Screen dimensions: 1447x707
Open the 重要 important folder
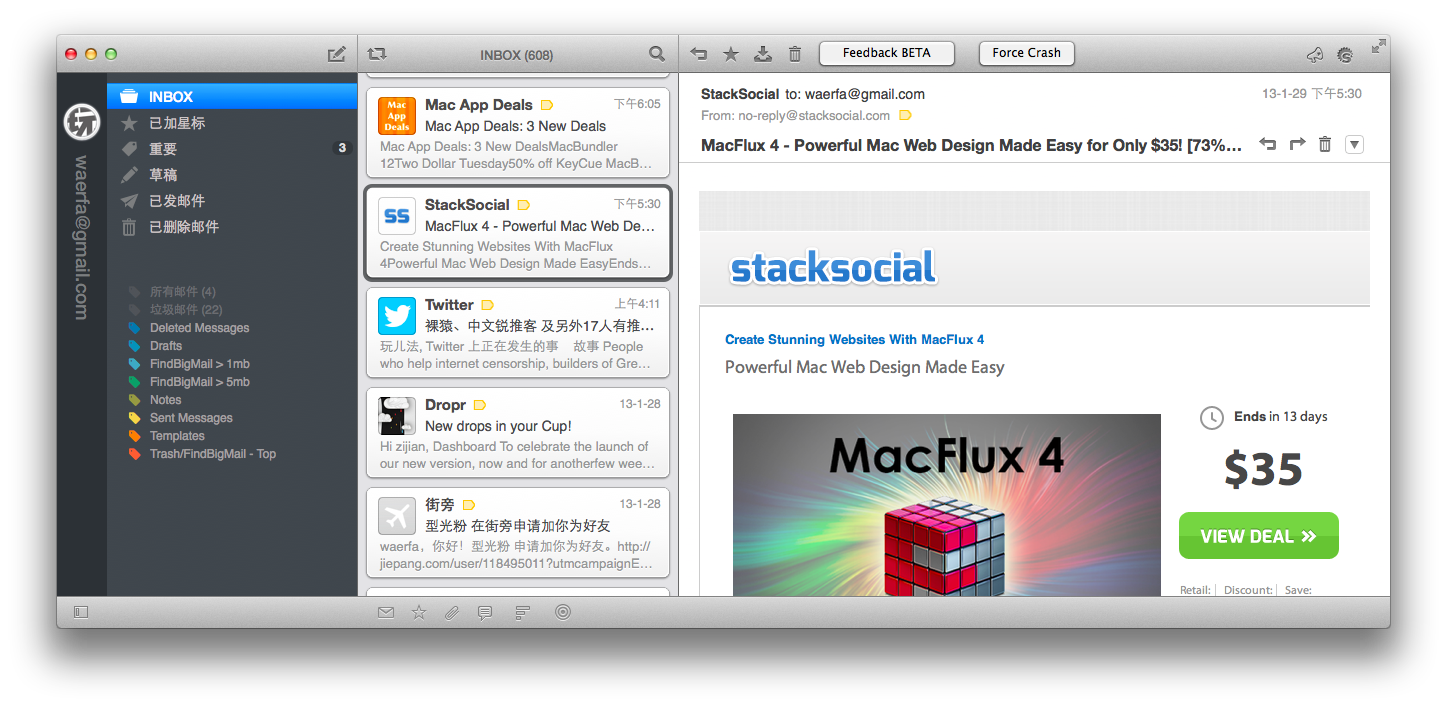pos(232,149)
